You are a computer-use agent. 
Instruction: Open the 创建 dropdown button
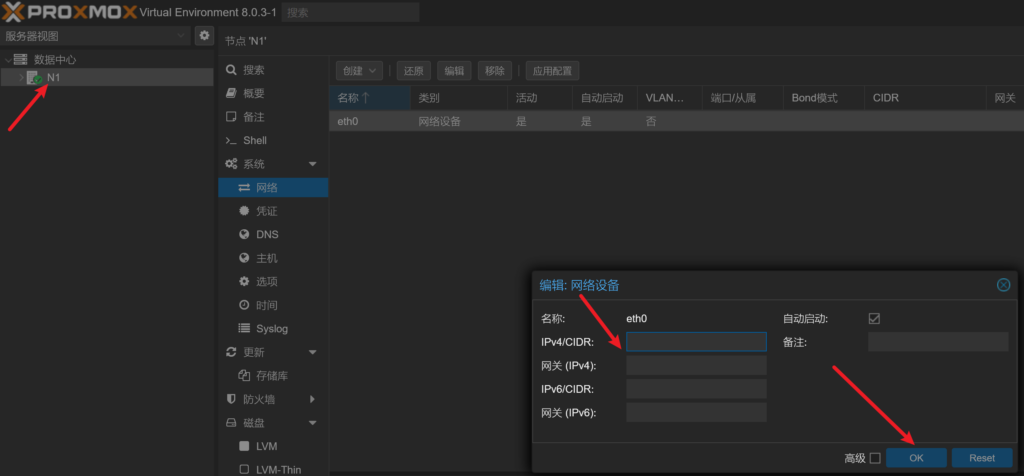pyautogui.click(x=360, y=71)
